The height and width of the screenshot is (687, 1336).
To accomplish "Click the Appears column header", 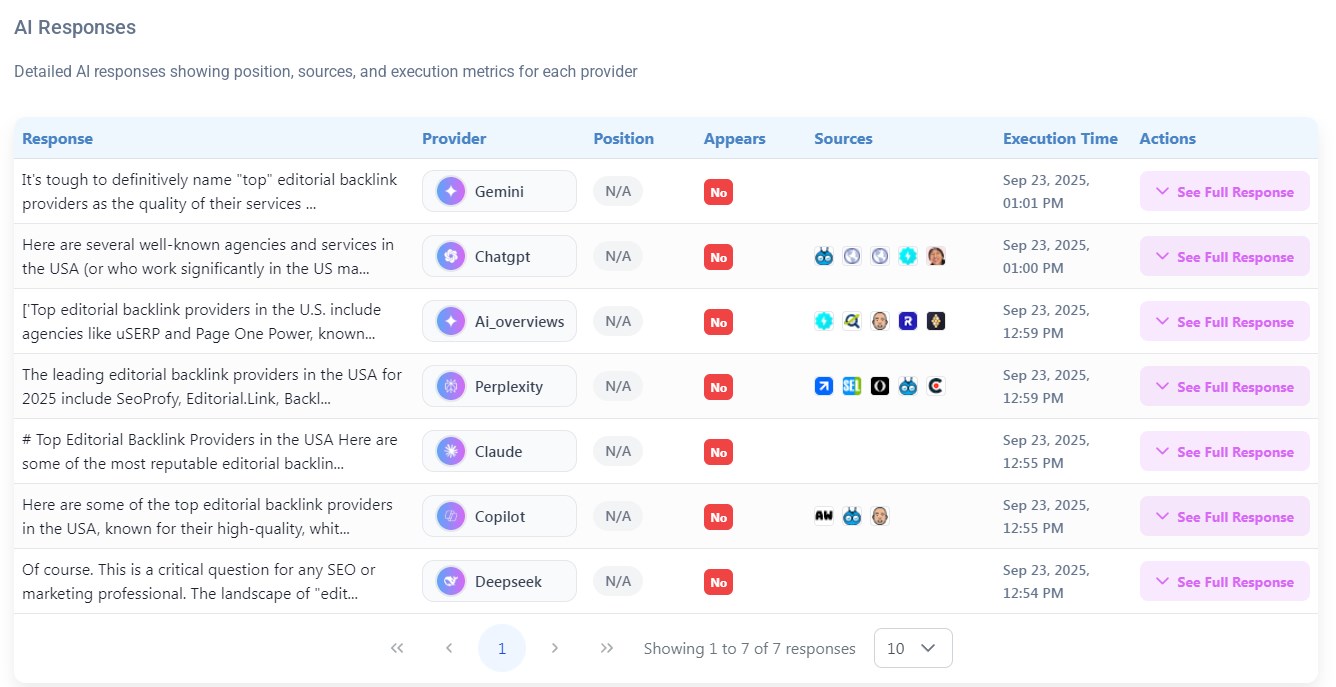I will [x=735, y=139].
